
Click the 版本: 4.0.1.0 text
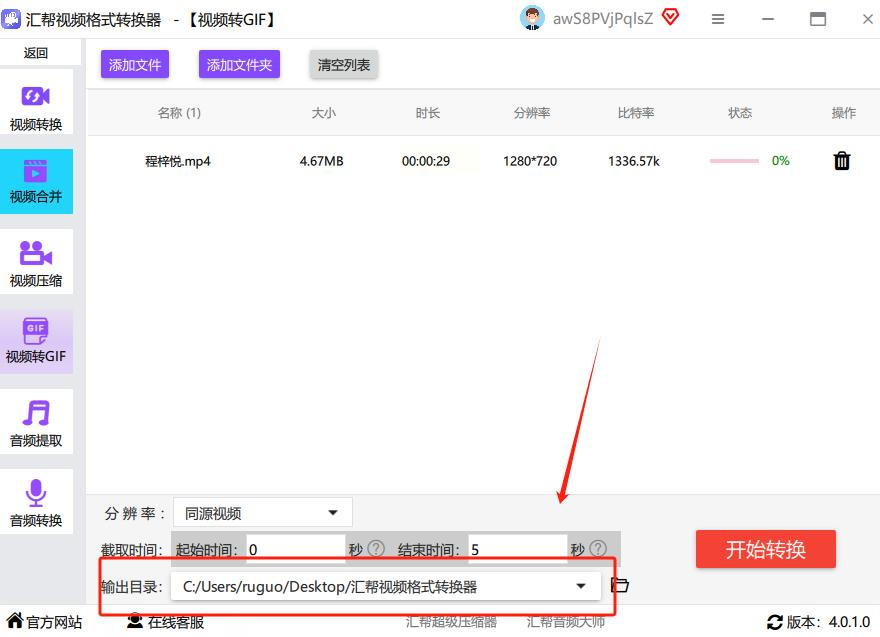(x=828, y=622)
